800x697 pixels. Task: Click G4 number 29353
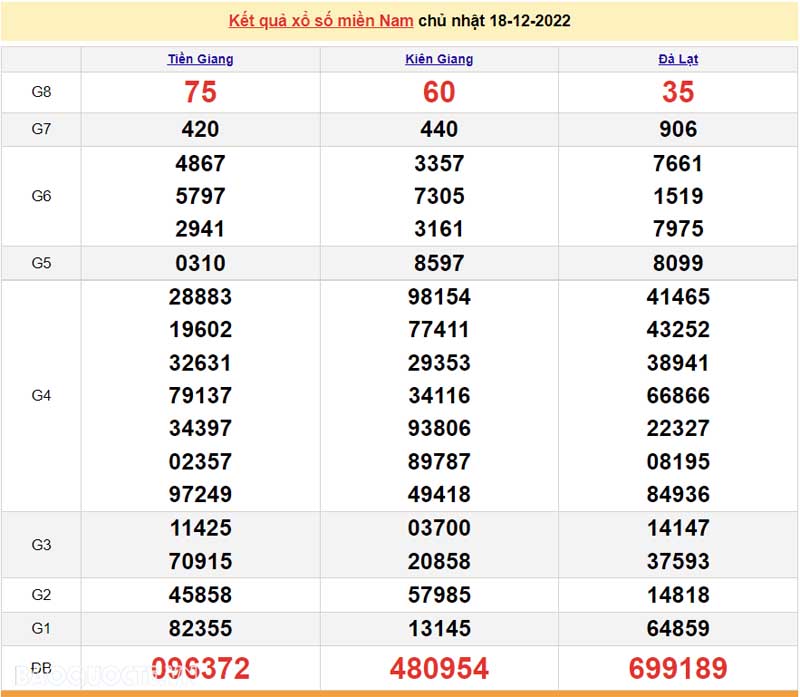click(439, 363)
